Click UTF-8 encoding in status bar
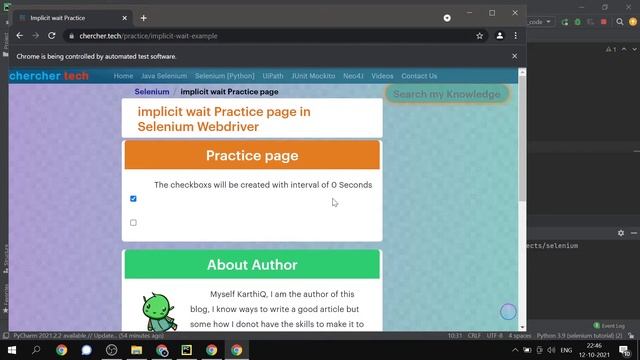This screenshot has width=640, height=360. (495, 336)
